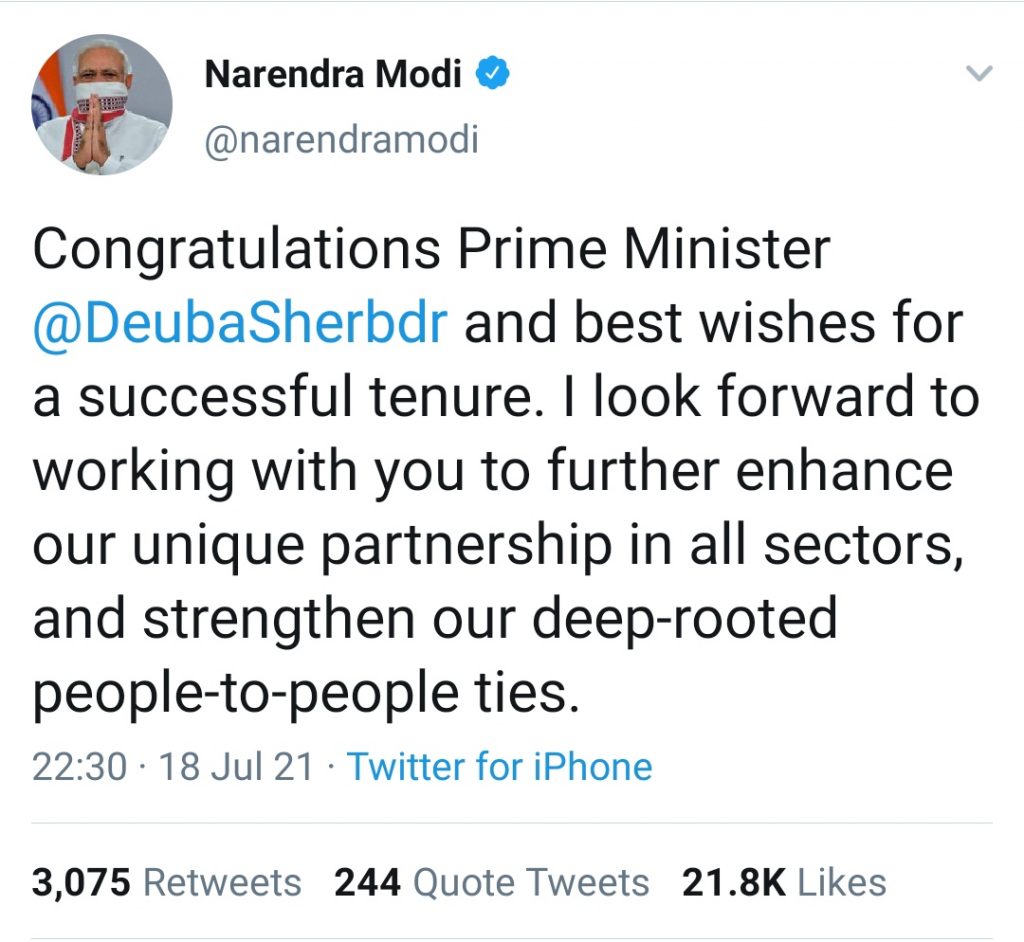Click the 18 Jul 21 date
The width and height of the screenshot is (1024, 942).
coord(236,766)
